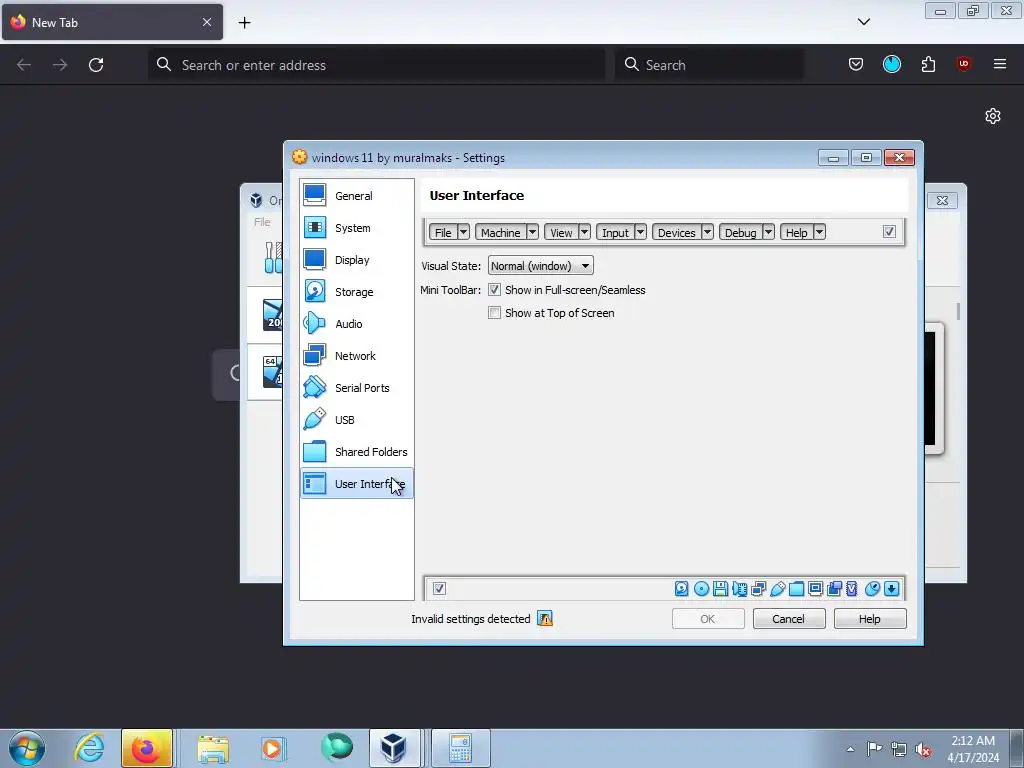The image size is (1024, 768).
Task: Expand the Input menu dropdown arrow
Action: pos(641,232)
